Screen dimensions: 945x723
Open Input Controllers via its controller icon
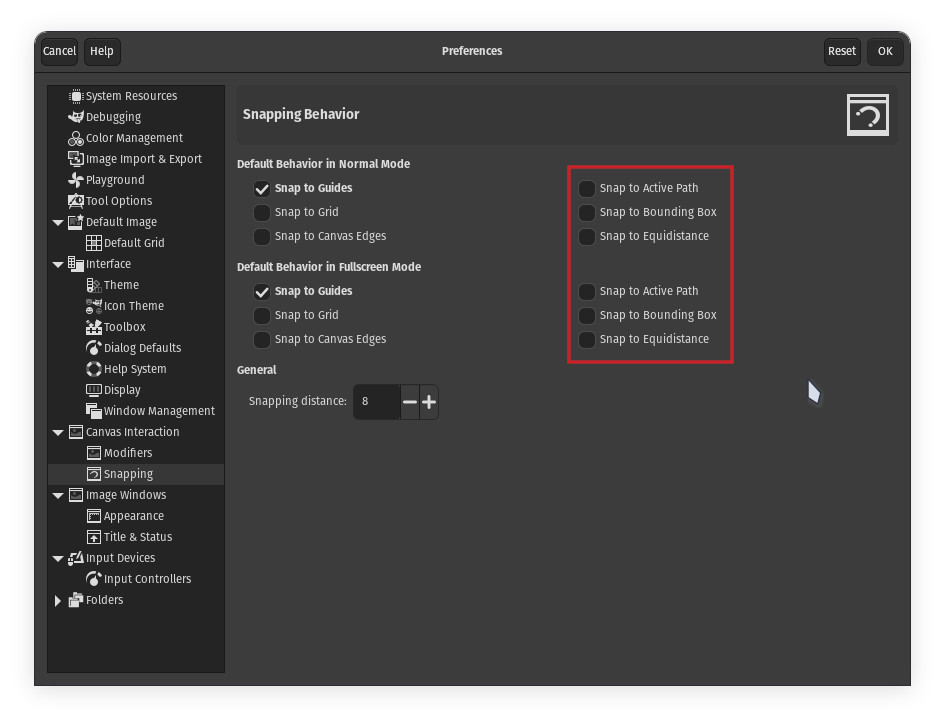[93, 579]
